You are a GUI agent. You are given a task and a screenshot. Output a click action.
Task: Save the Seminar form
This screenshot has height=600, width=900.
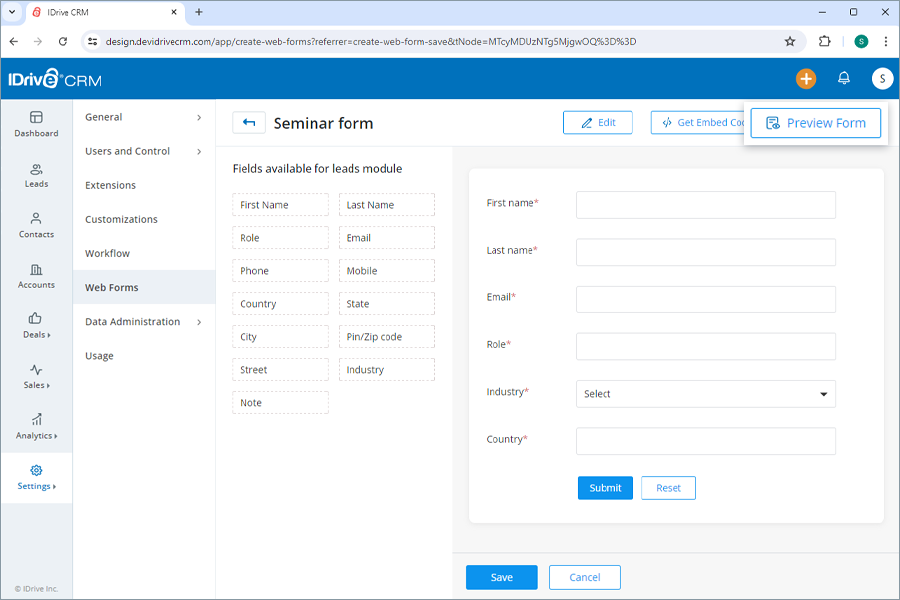pyautogui.click(x=501, y=577)
